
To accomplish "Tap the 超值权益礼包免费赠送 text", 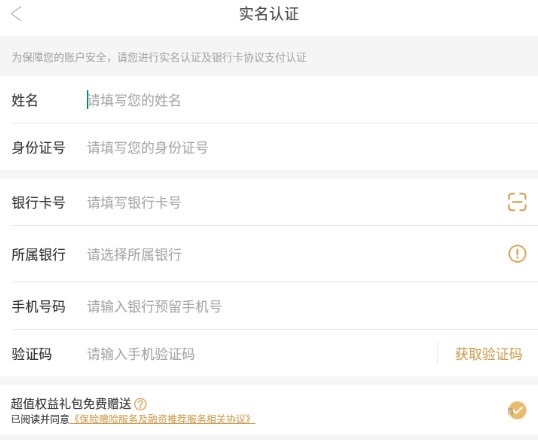I will pos(71,404).
